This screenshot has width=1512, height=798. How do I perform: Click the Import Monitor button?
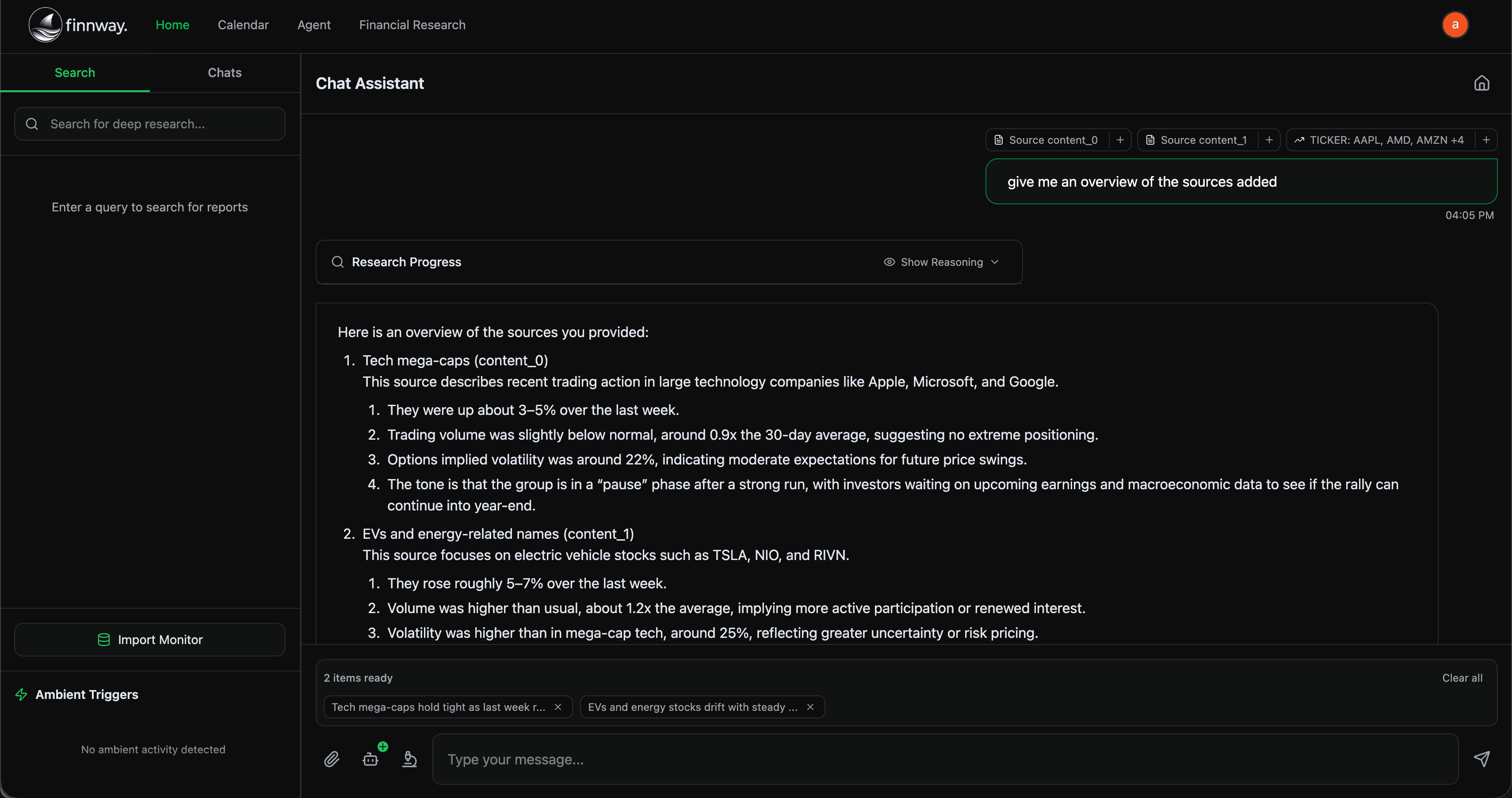pyautogui.click(x=150, y=640)
